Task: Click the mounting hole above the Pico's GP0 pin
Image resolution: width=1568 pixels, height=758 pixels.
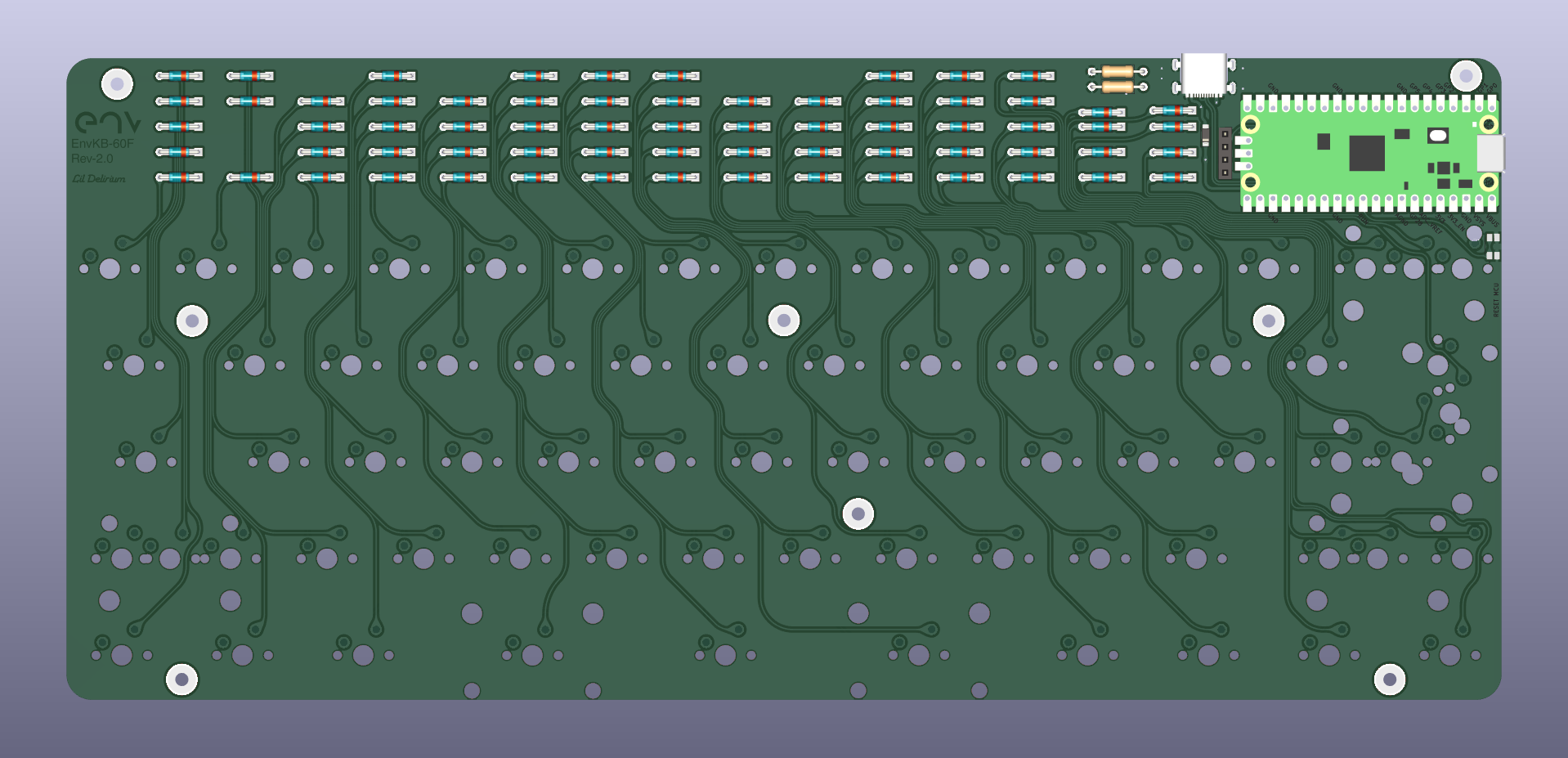Action: click(1466, 76)
